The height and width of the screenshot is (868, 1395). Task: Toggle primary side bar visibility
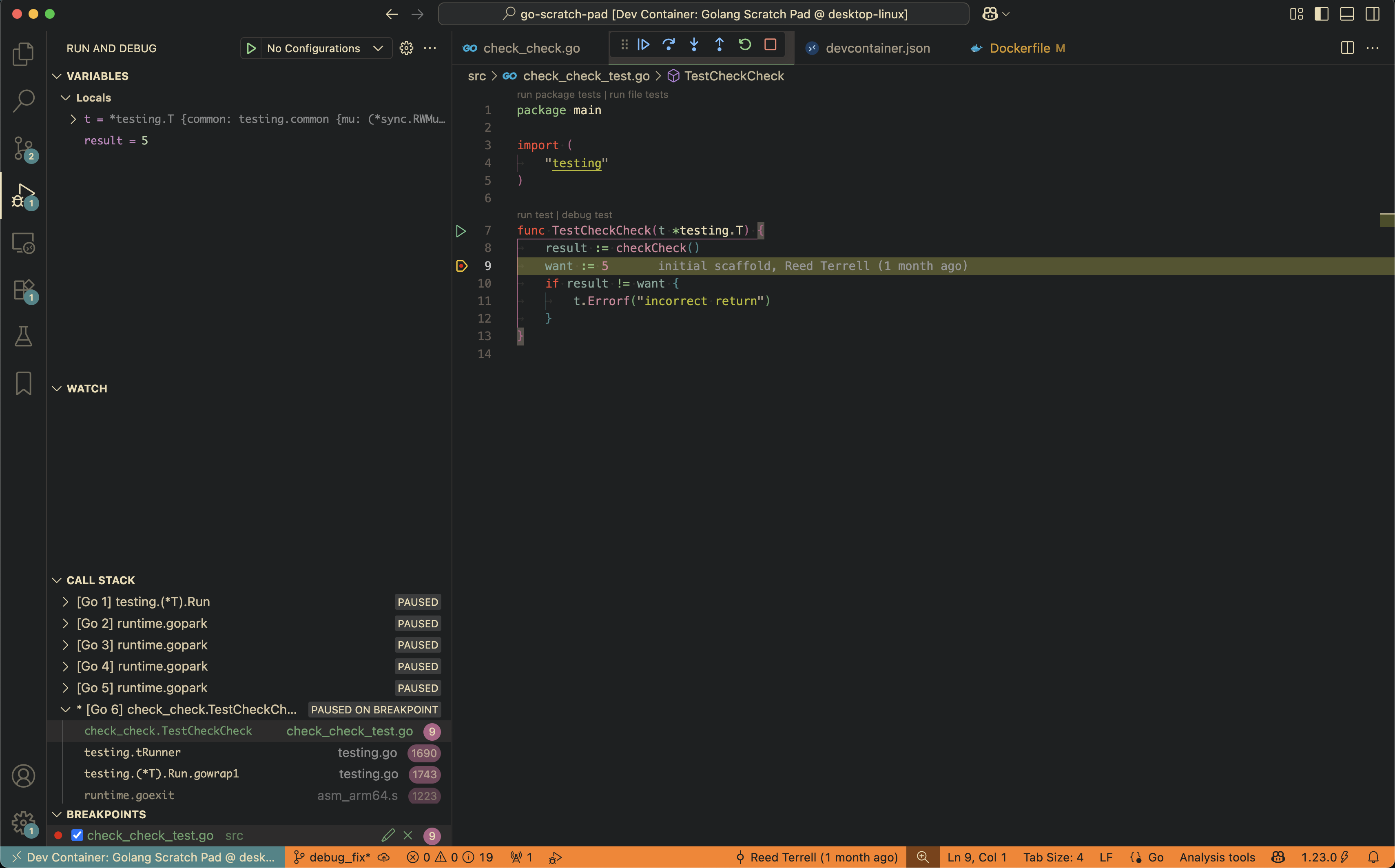[1322, 14]
